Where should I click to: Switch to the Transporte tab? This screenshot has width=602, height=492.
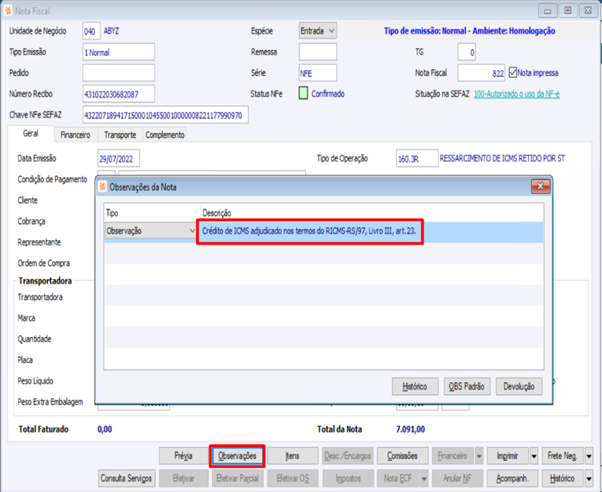click(x=120, y=135)
